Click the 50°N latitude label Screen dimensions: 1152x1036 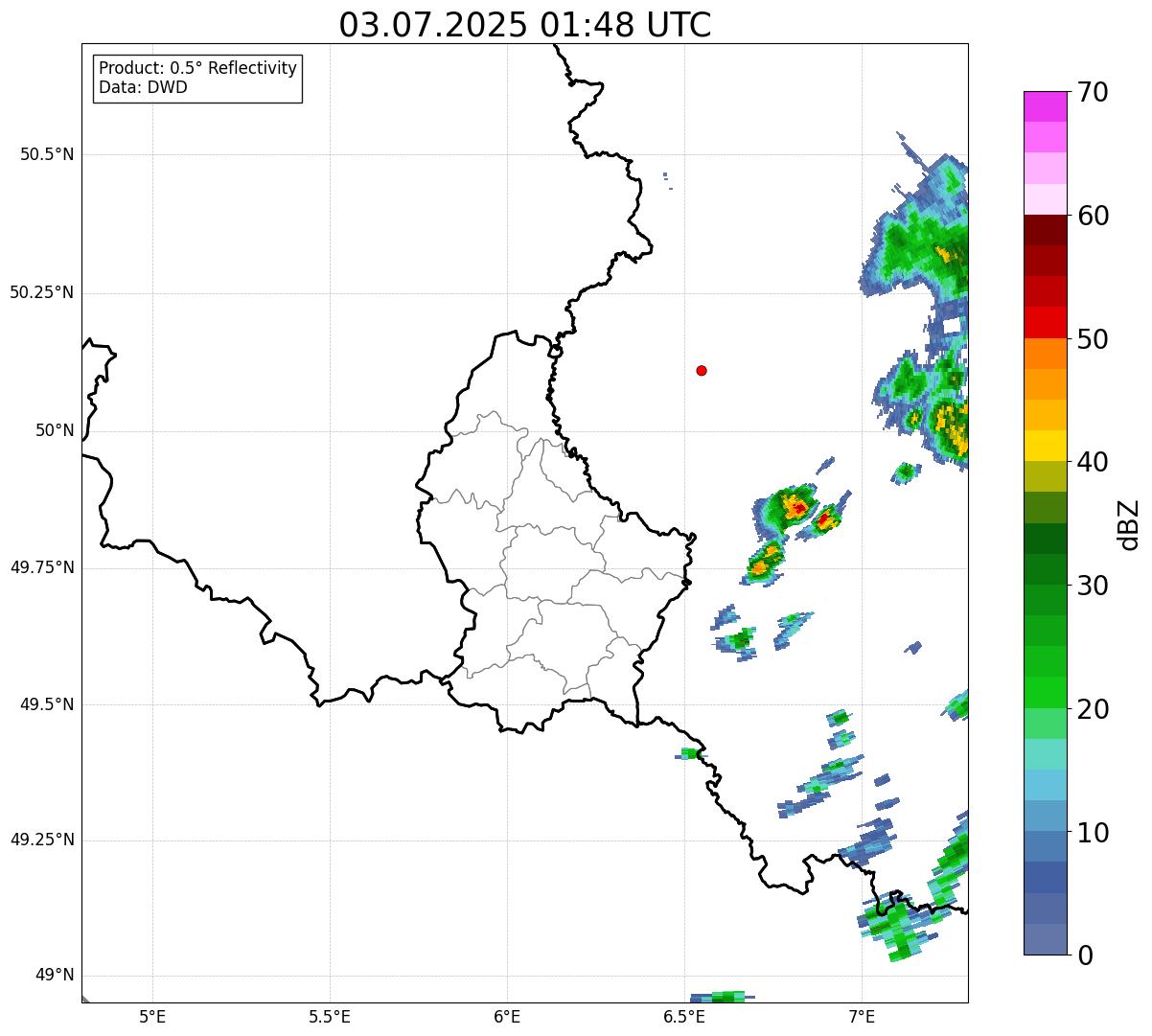coord(55,430)
